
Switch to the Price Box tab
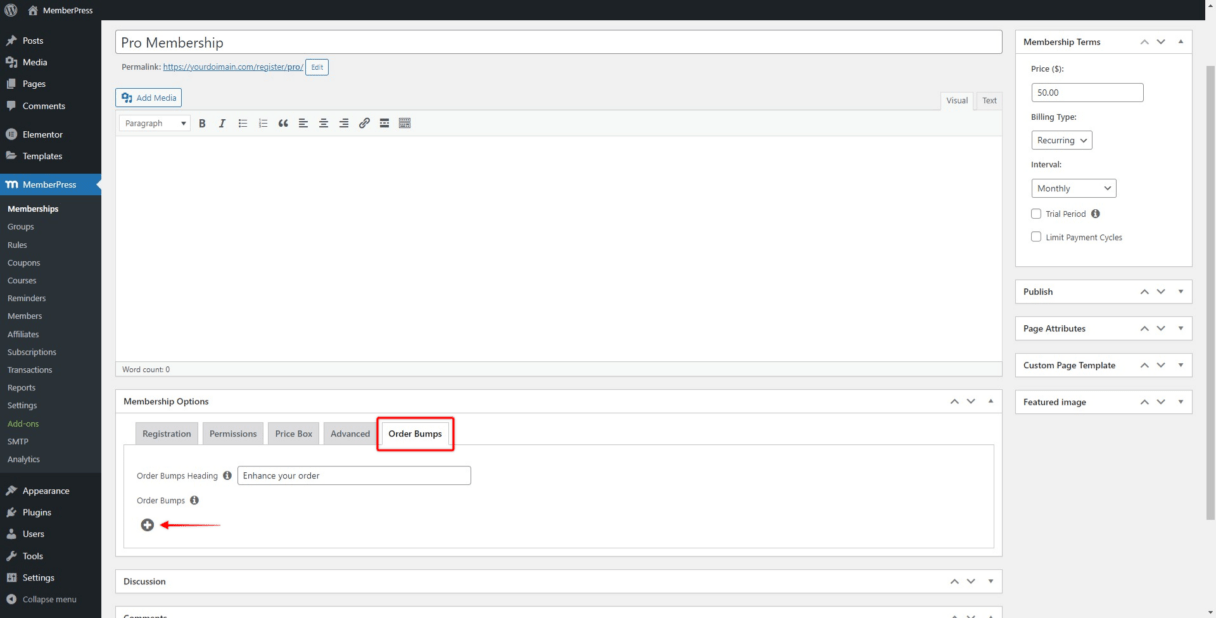click(x=294, y=434)
